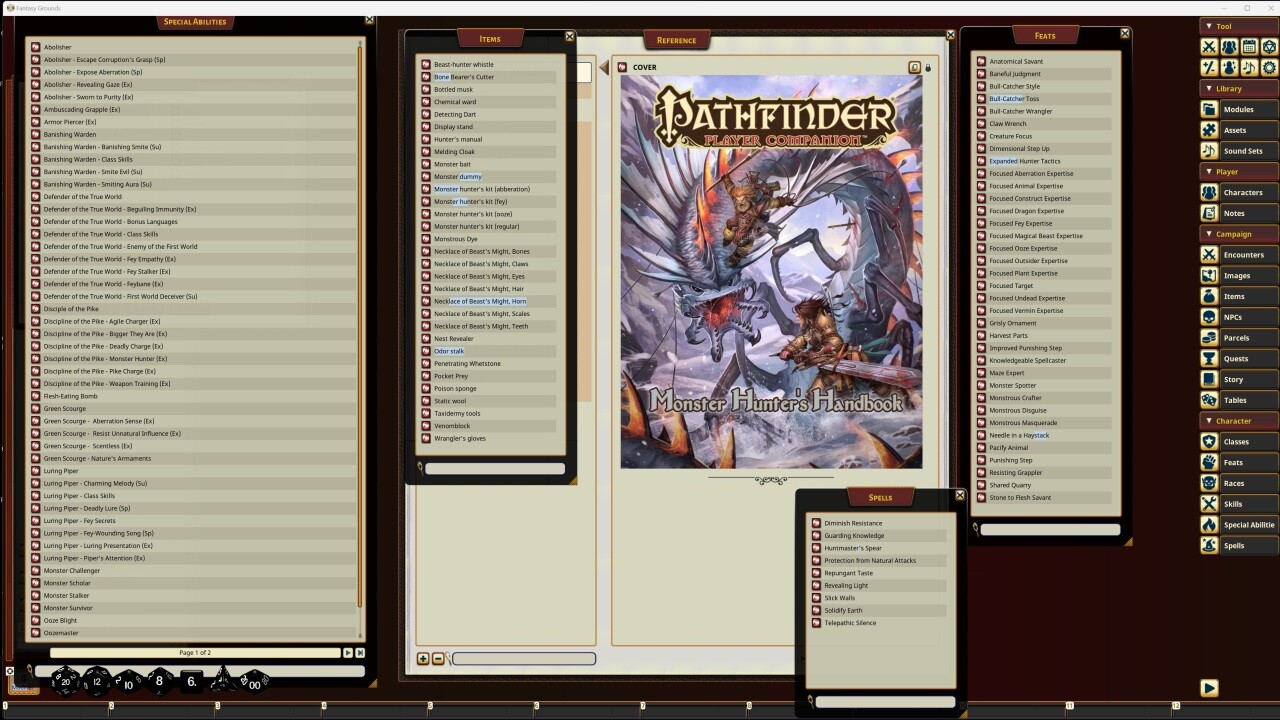Click the Huntmaster's Spear link icon
This screenshot has height=720, width=1280.
coord(816,548)
